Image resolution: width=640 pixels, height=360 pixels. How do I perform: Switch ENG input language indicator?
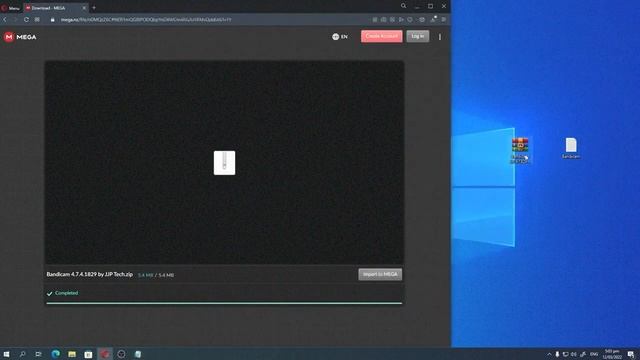point(594,354)
